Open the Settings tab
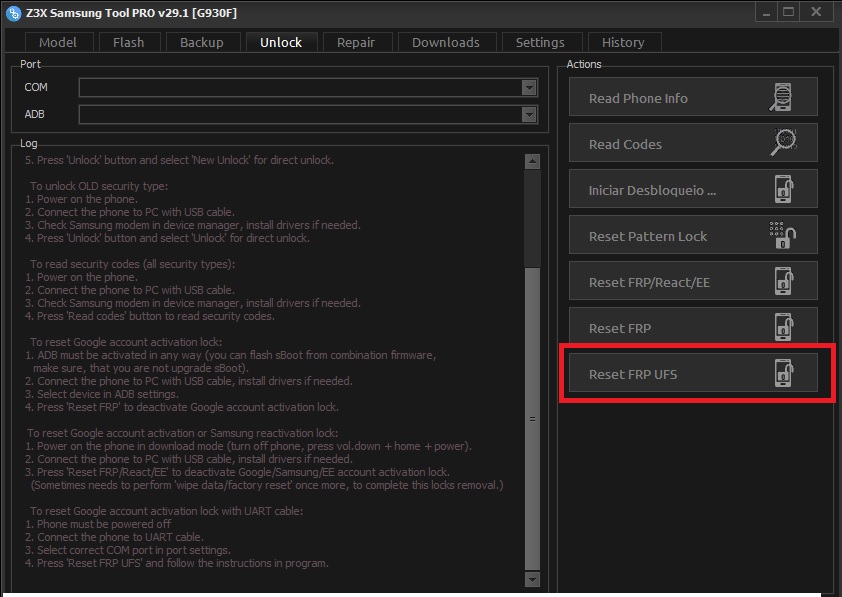This screenshot has width=842, height=597. [540, 42]
